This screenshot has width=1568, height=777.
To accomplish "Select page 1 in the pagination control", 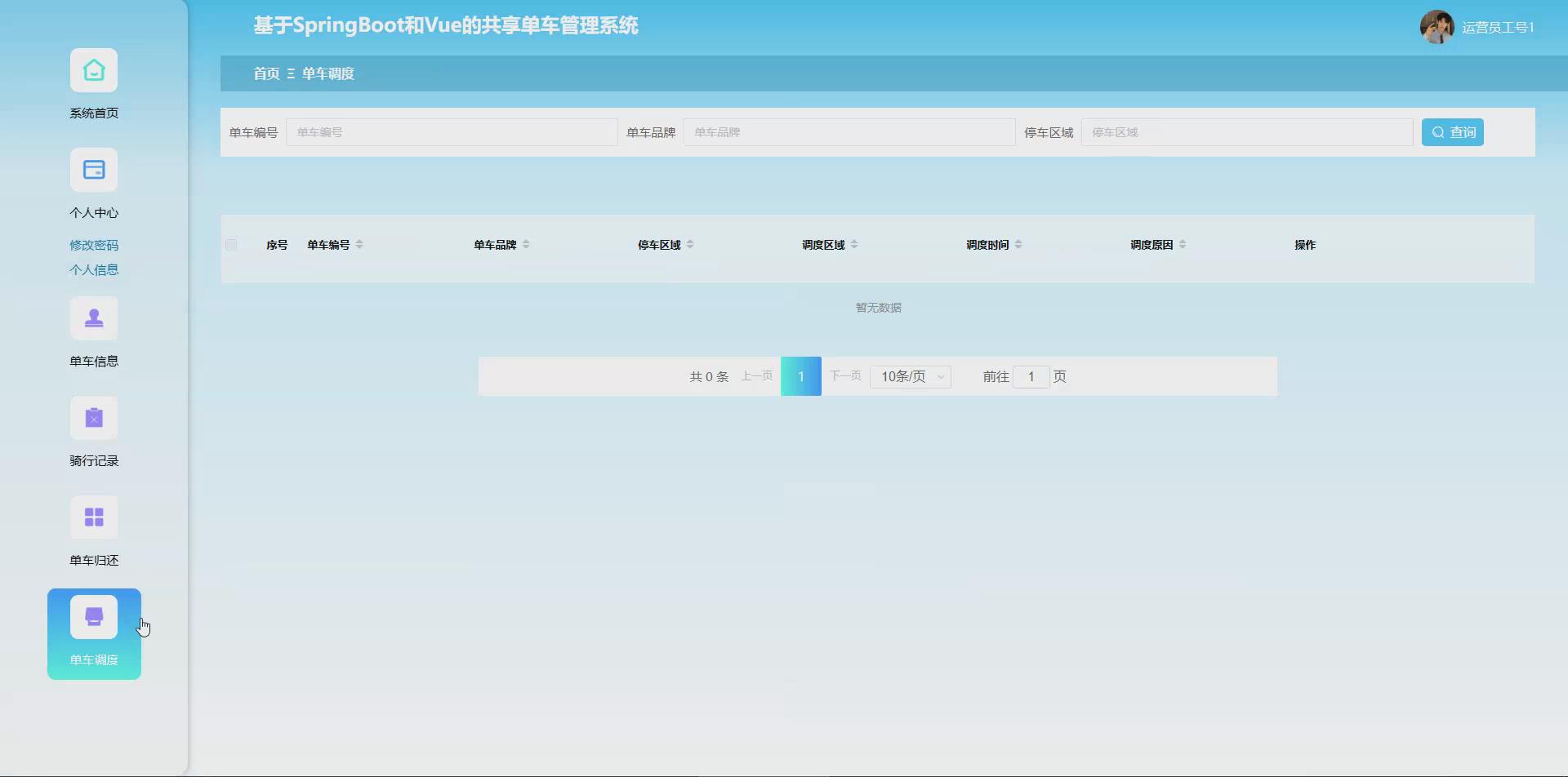I will click(x=801, y=376).
